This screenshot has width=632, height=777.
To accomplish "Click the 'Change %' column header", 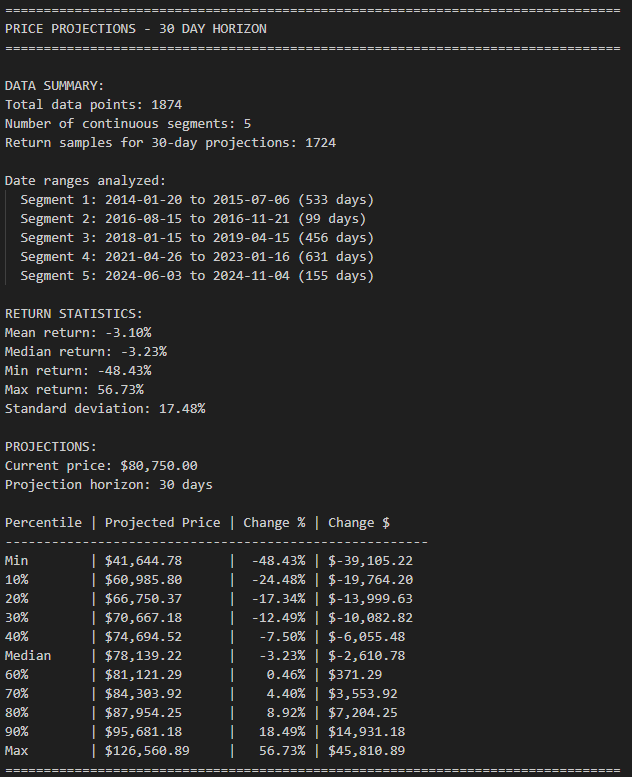I will click(x=274, y=523).
